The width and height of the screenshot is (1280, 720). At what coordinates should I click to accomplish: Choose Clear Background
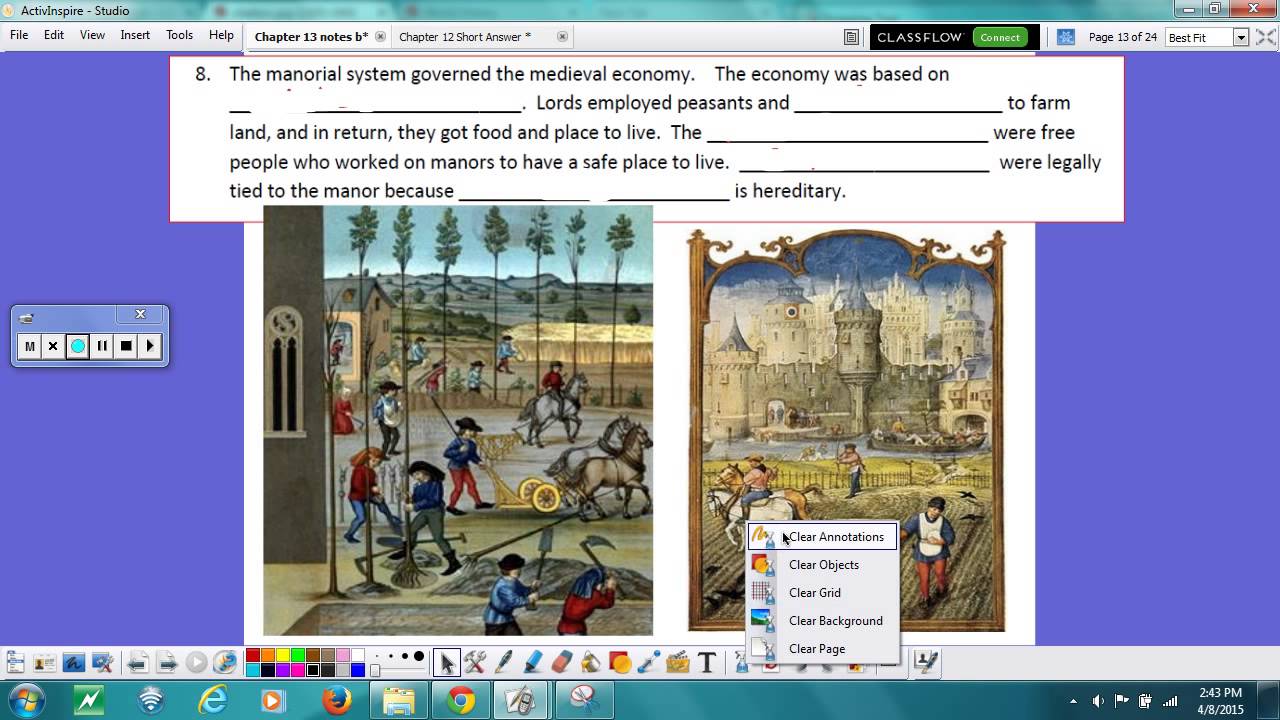pos(823,621)
